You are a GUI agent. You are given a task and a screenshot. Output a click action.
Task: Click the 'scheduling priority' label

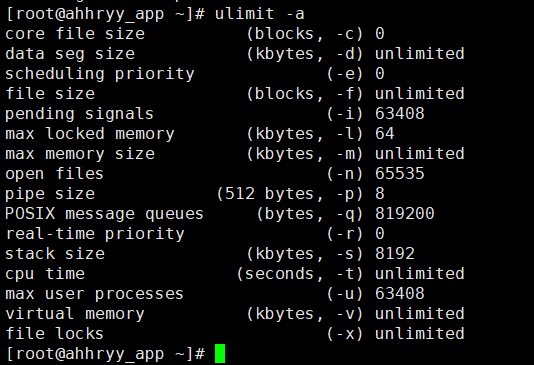click(x=99, y=74)
